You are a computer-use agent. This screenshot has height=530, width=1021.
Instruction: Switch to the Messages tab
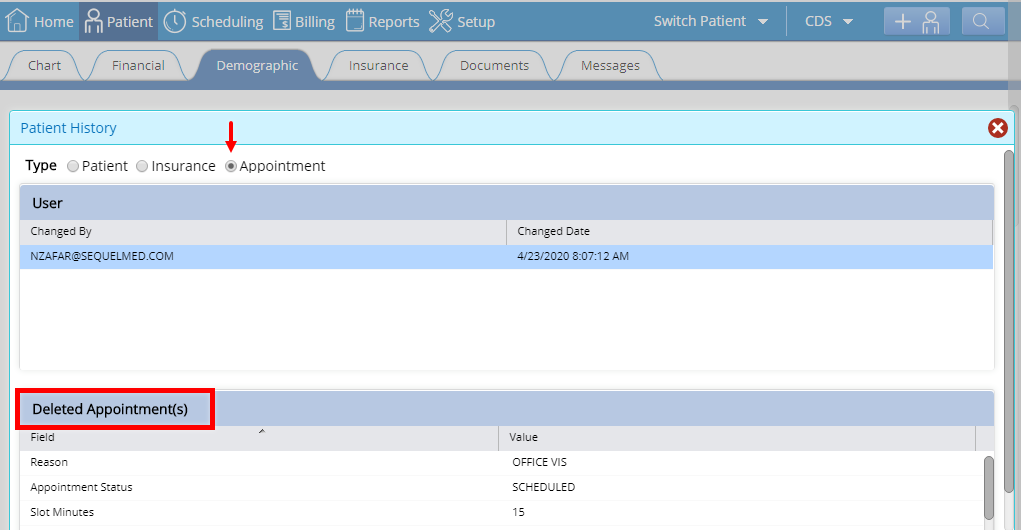(x=610, y=66)
